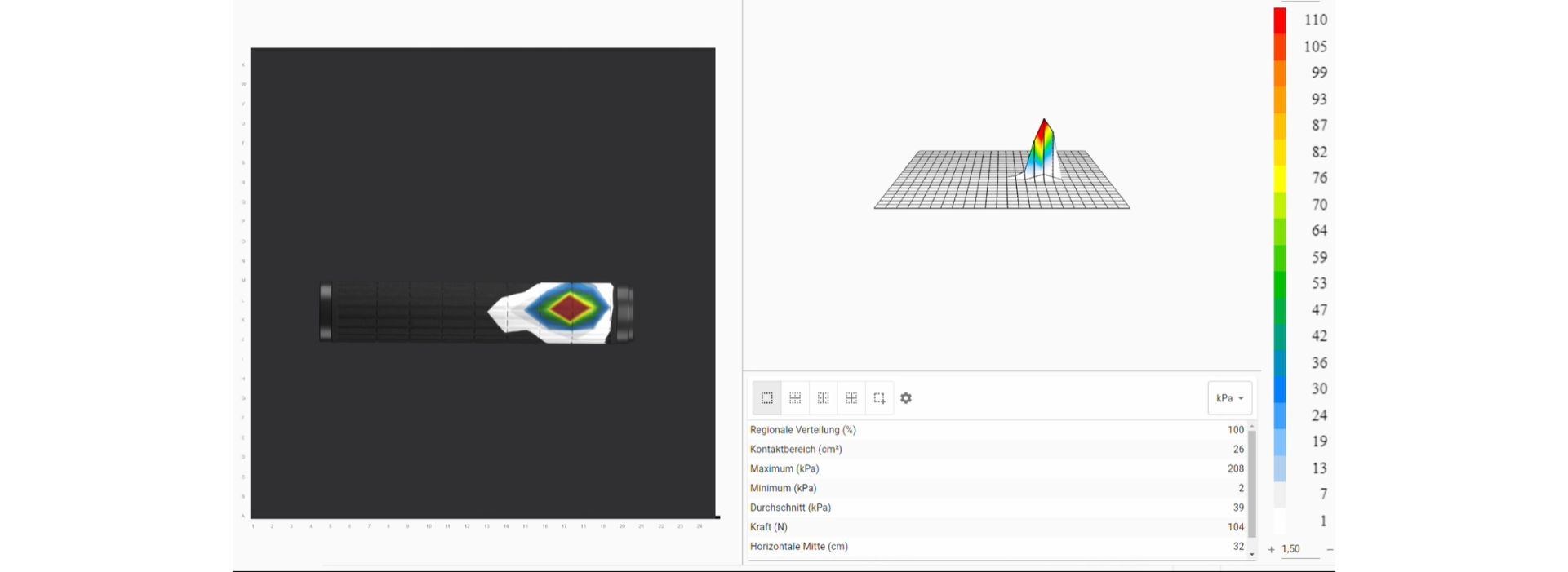Click the red top of the color scale bar
Screen dimensions: 1568x572
pos(1280,20)
